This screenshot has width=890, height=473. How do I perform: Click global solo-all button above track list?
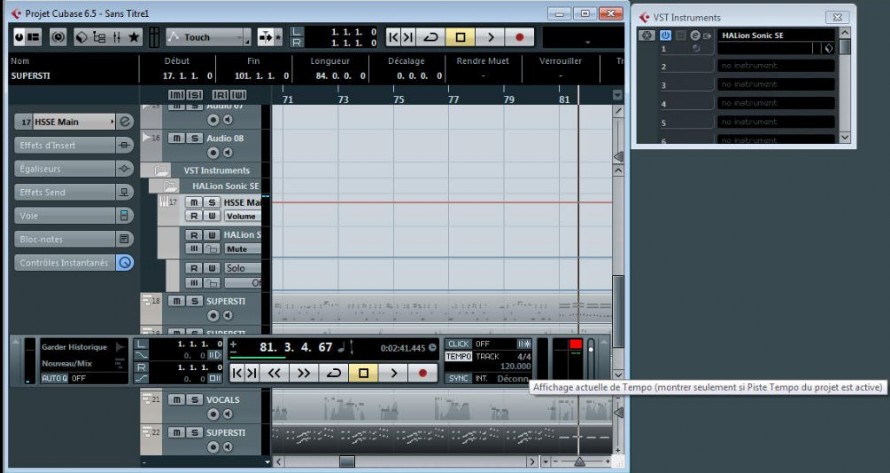point(195,95)
